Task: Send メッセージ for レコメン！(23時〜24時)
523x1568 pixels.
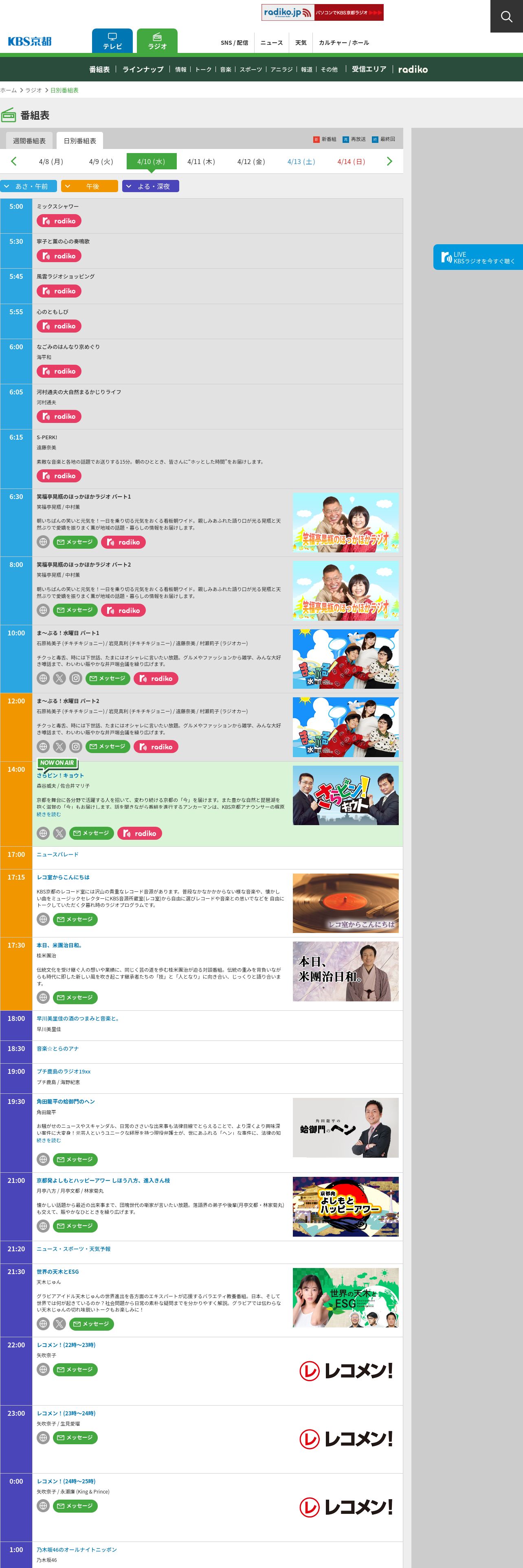Action: pos(75,1438)
